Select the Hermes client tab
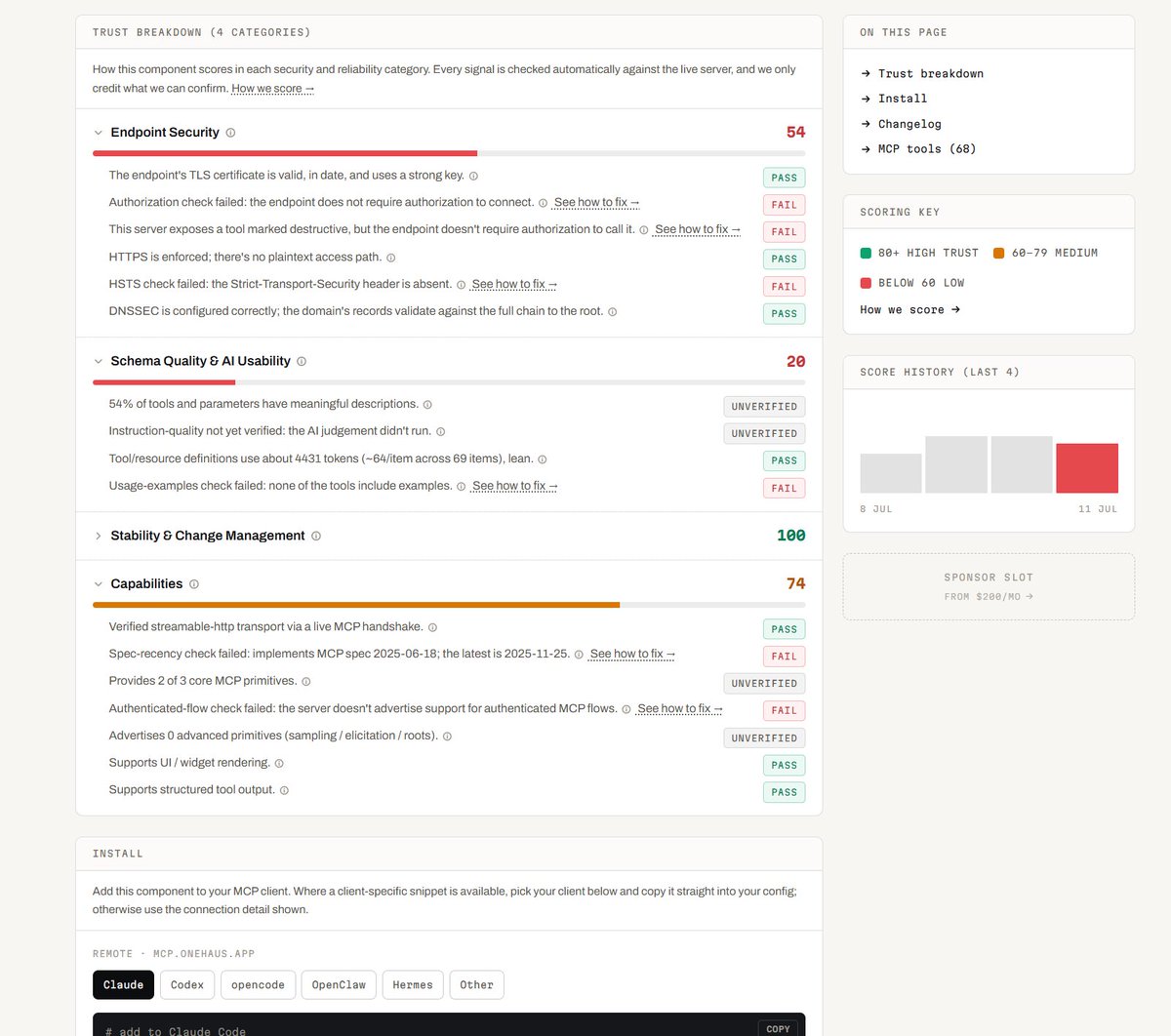The height and width of the screenshot is (1036, 1171). pyautogui.click(x=413, y=985)
